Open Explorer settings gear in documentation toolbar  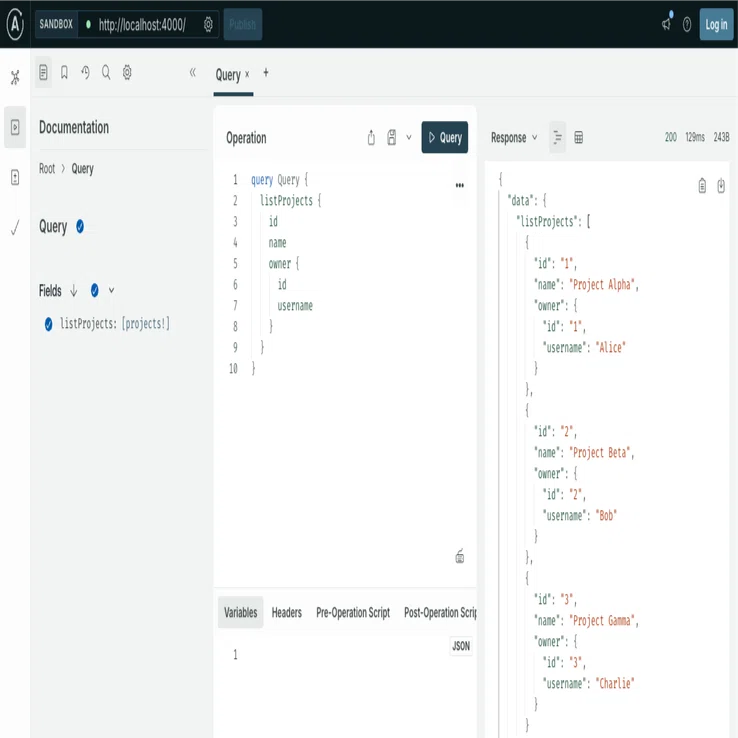(127, 72)
